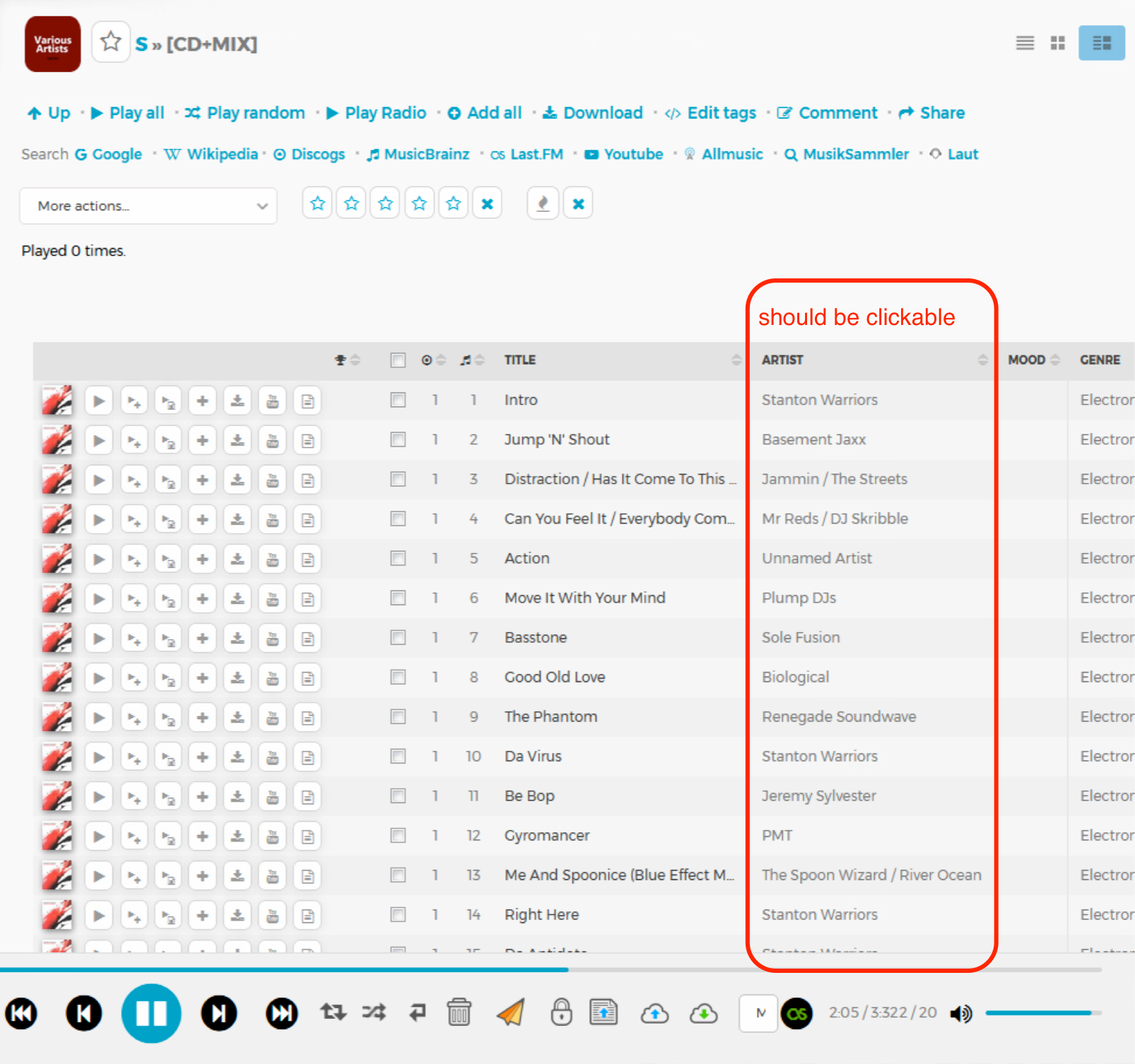Click the Last.fm scrobble icon in player
Viewport: 1135px width, 1064px height.
796,1014
